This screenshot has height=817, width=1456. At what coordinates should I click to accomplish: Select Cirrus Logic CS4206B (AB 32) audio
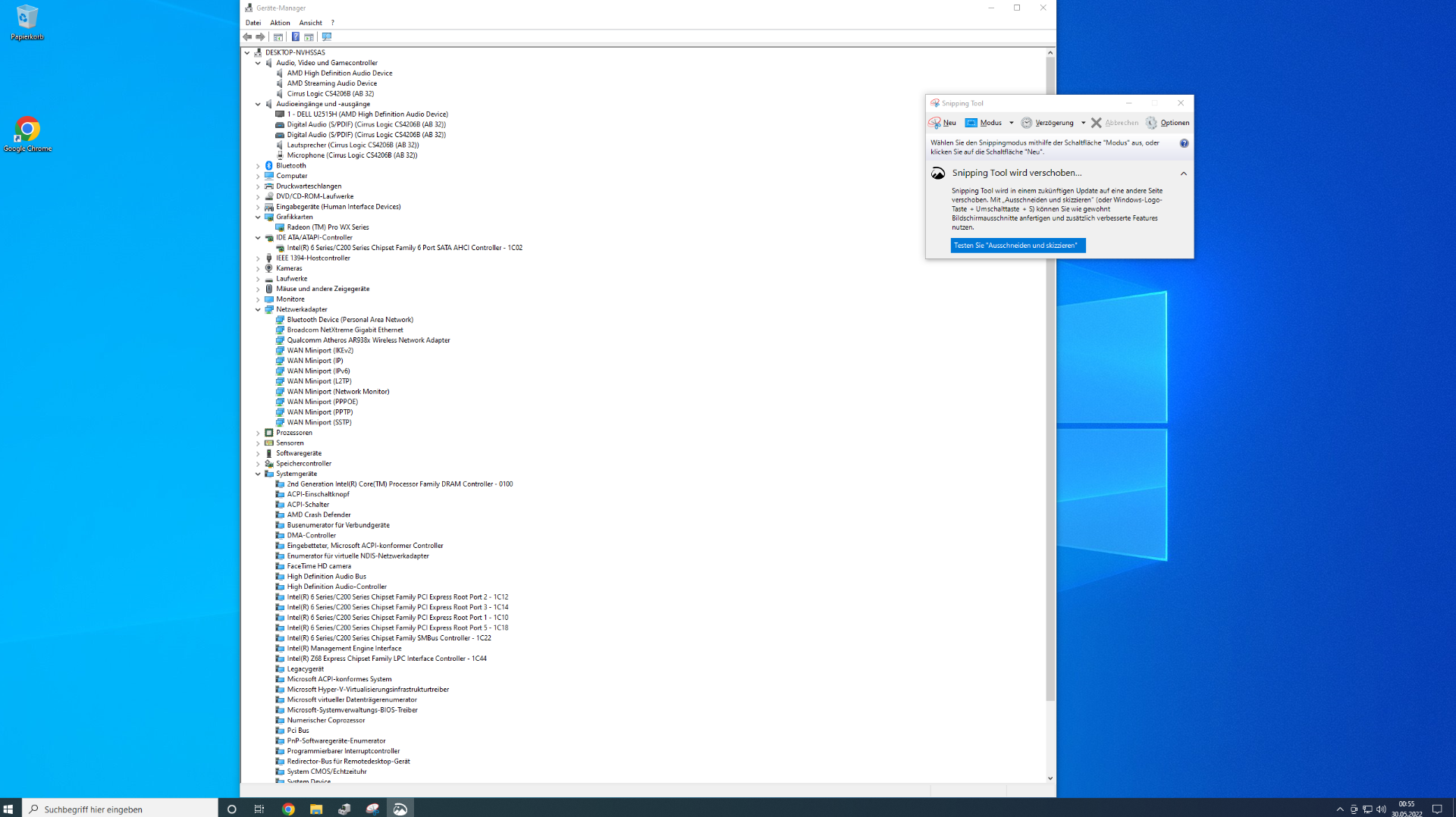tap(331, 94)
